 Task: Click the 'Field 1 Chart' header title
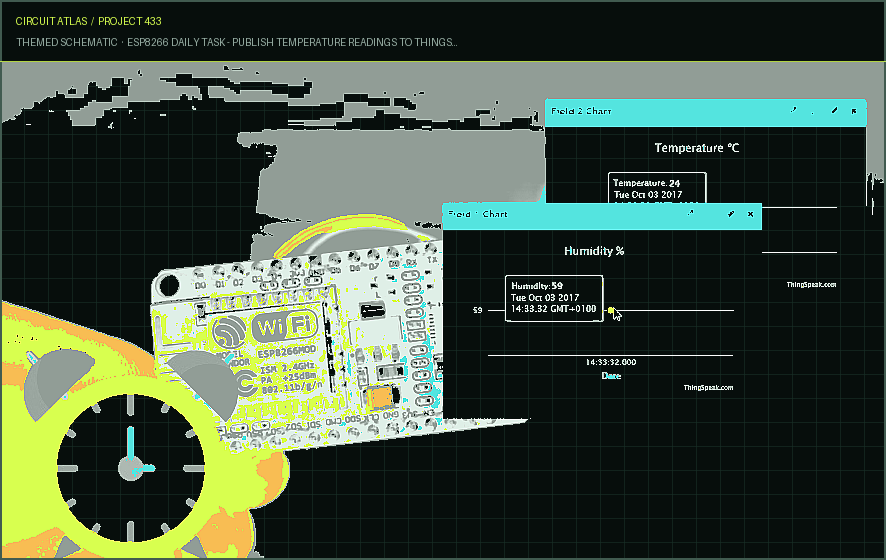pyautogui.click(x=477, y=214)
